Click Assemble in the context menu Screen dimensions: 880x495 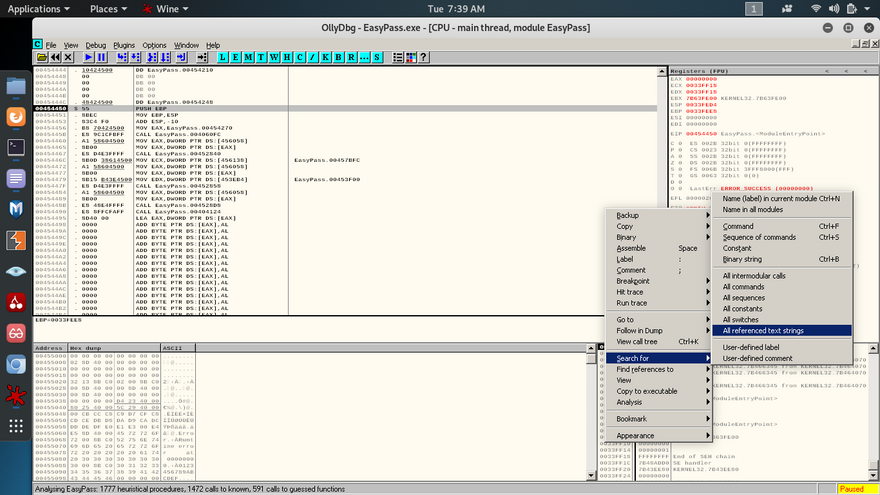click(659, 249)
